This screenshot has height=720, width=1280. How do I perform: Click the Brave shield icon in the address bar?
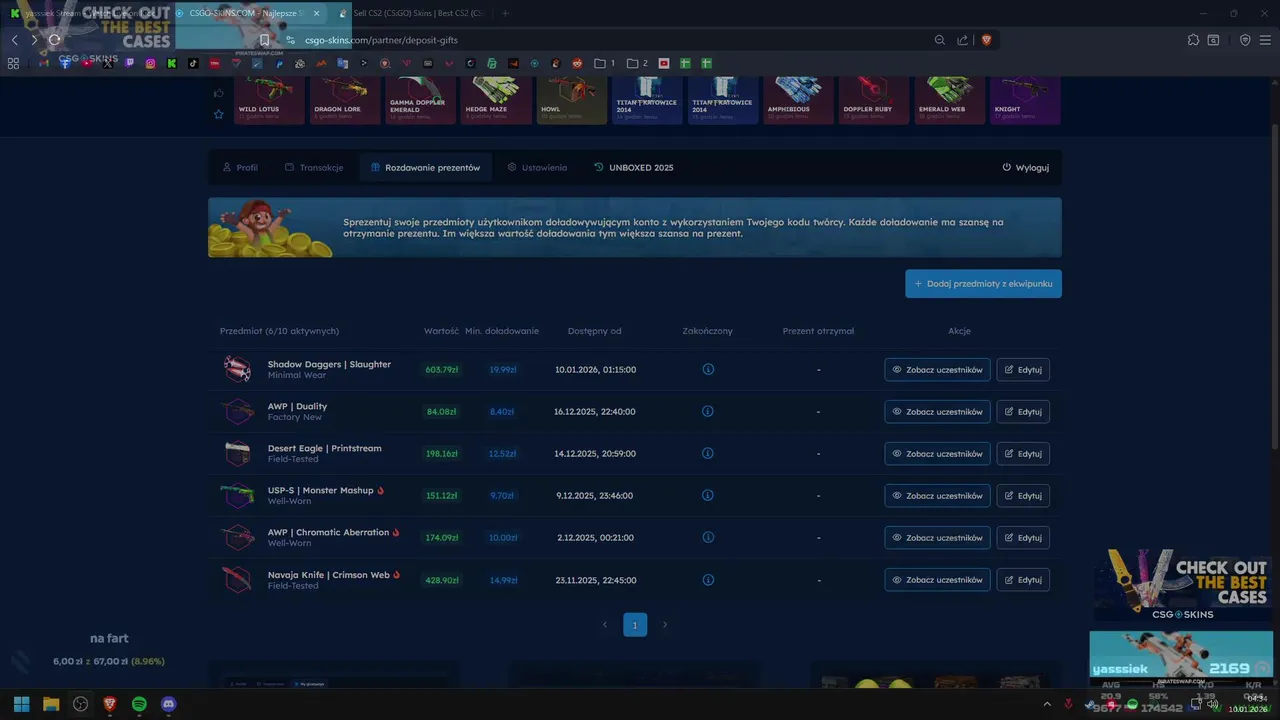[986, 40]
